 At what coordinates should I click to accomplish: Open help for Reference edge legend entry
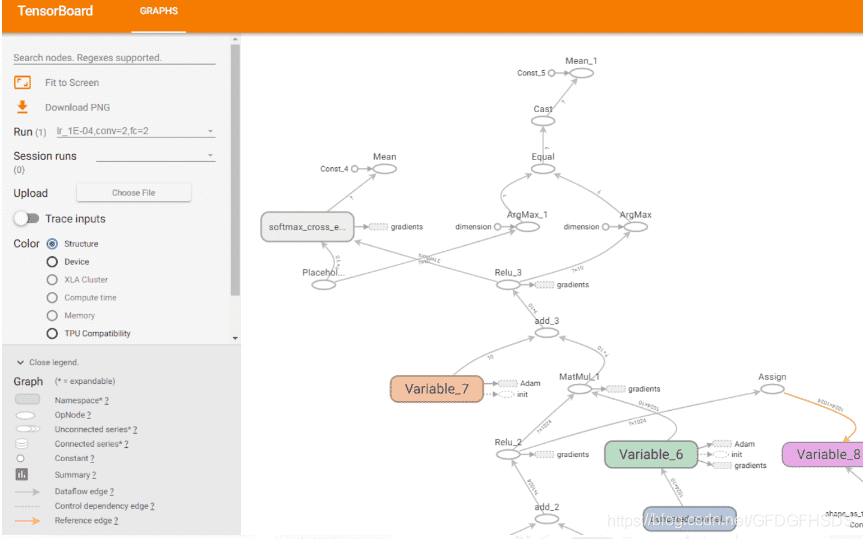[x=116, y=521]
